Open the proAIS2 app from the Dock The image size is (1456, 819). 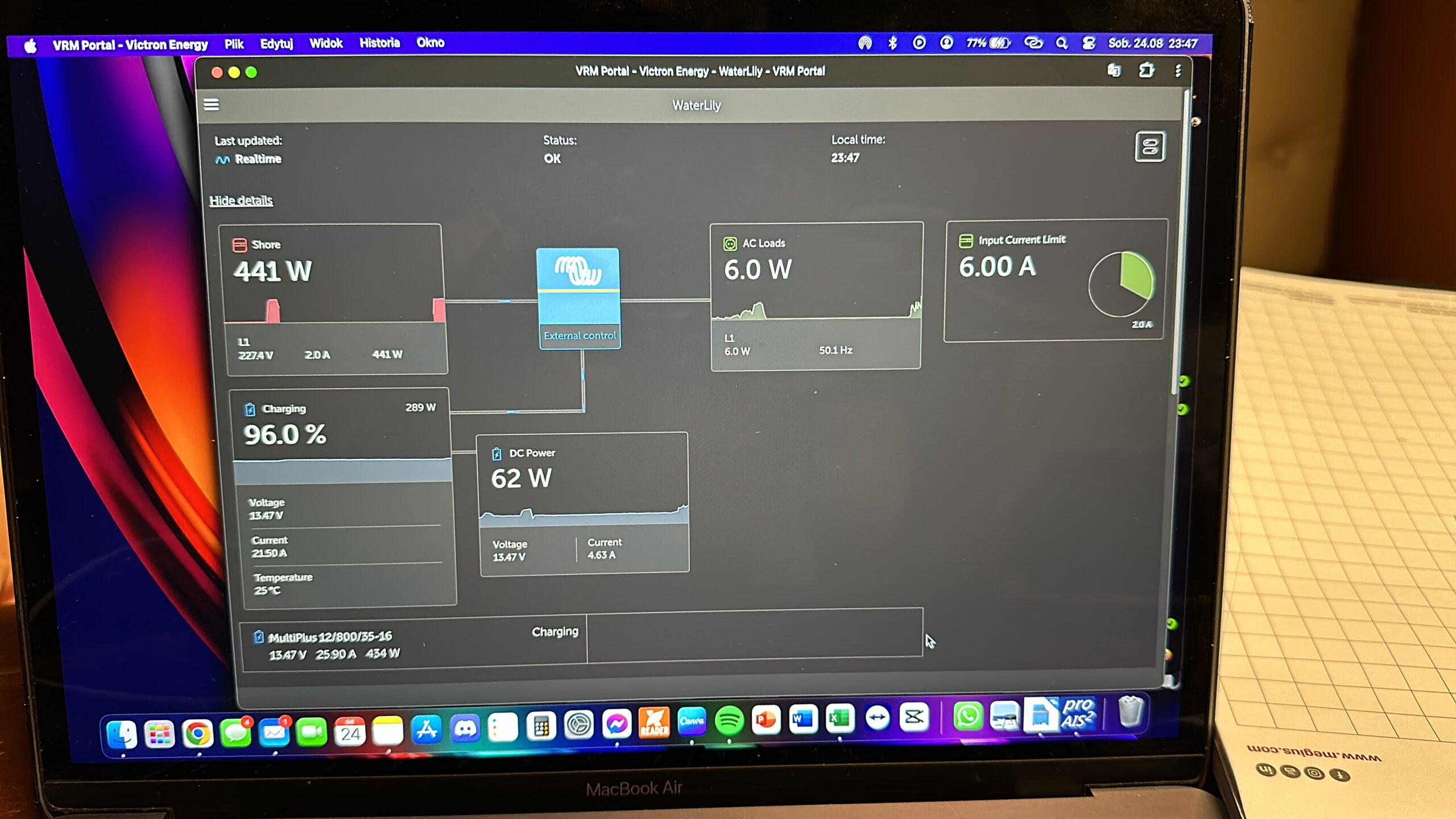[x=1077, y=713]
